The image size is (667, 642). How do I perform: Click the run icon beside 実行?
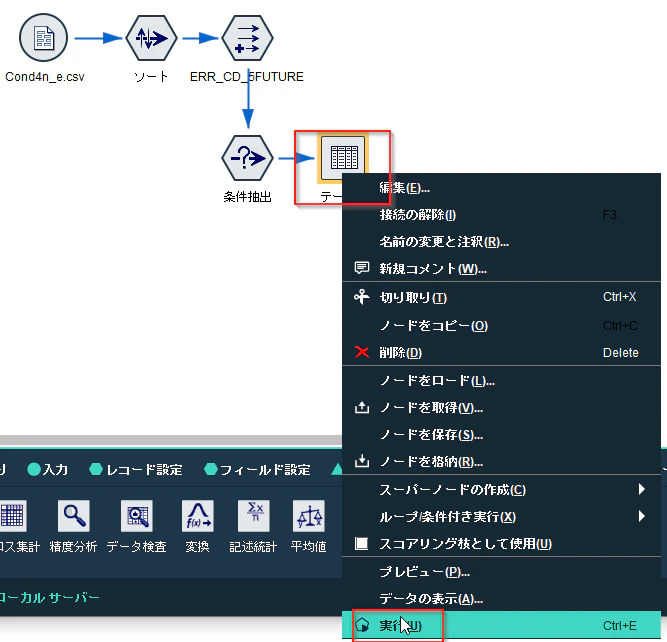[362, 625]
